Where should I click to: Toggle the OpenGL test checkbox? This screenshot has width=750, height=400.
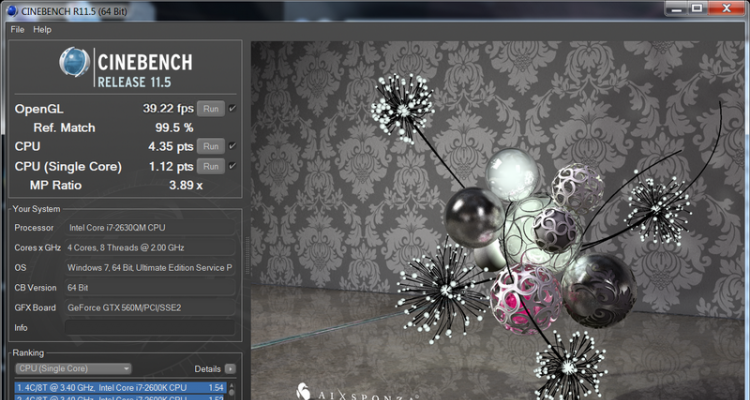point(232,108)
